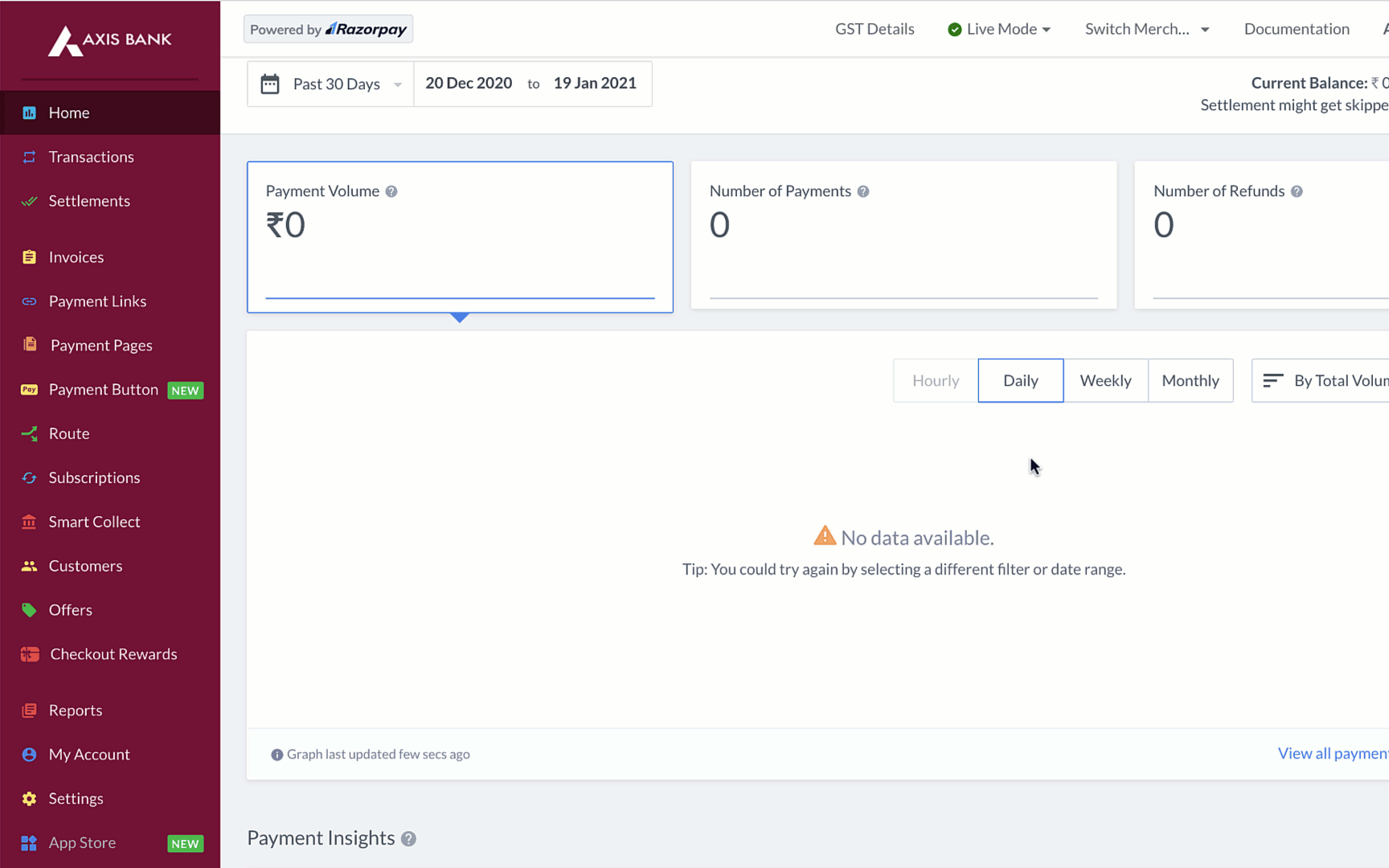This screenshot has width=1389, height=868.
Task: Open the Documentation link
Action: (x=1296, y=29)
